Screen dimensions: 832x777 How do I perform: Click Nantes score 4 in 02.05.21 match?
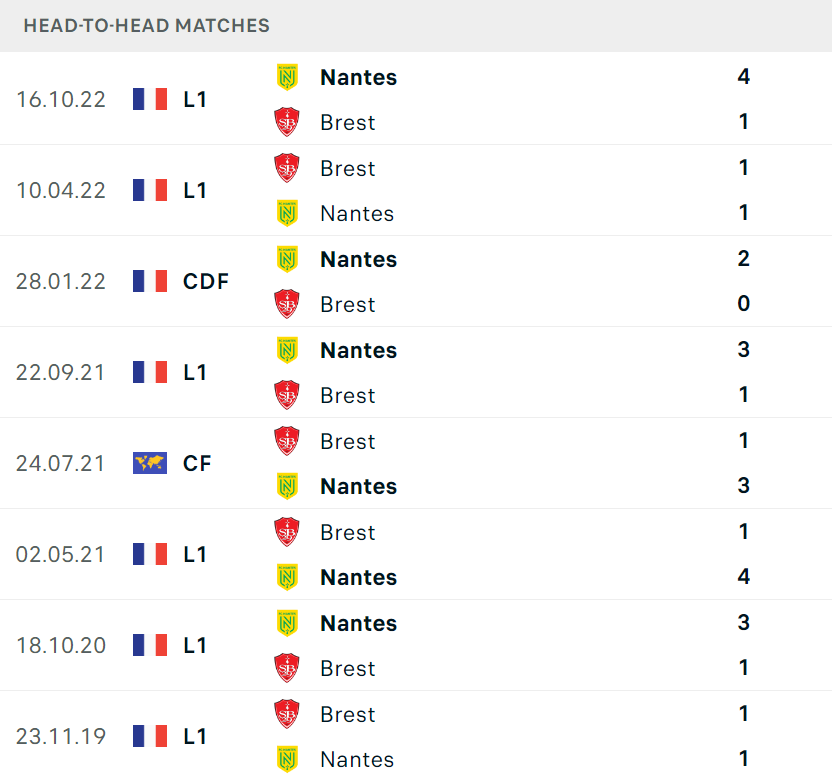coord(743,576)
